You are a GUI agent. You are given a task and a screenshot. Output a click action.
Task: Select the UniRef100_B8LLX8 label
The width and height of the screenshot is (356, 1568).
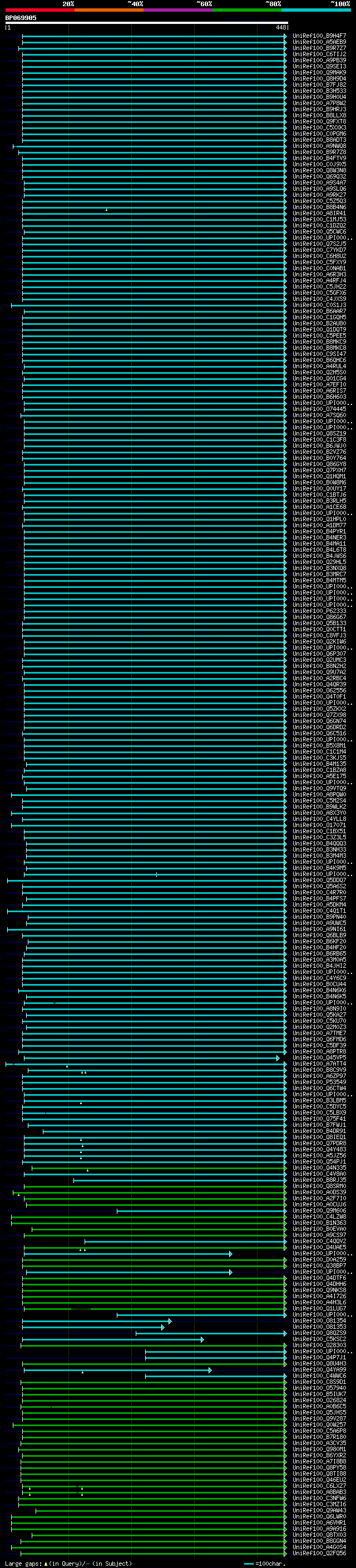[319, 116]
